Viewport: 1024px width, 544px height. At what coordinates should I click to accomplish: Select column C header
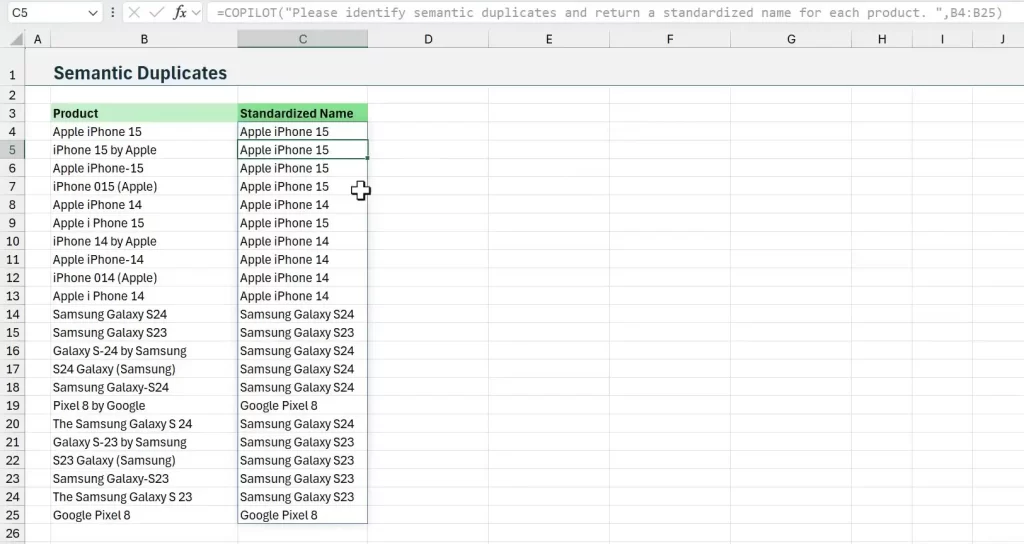(x=302, y=39)
